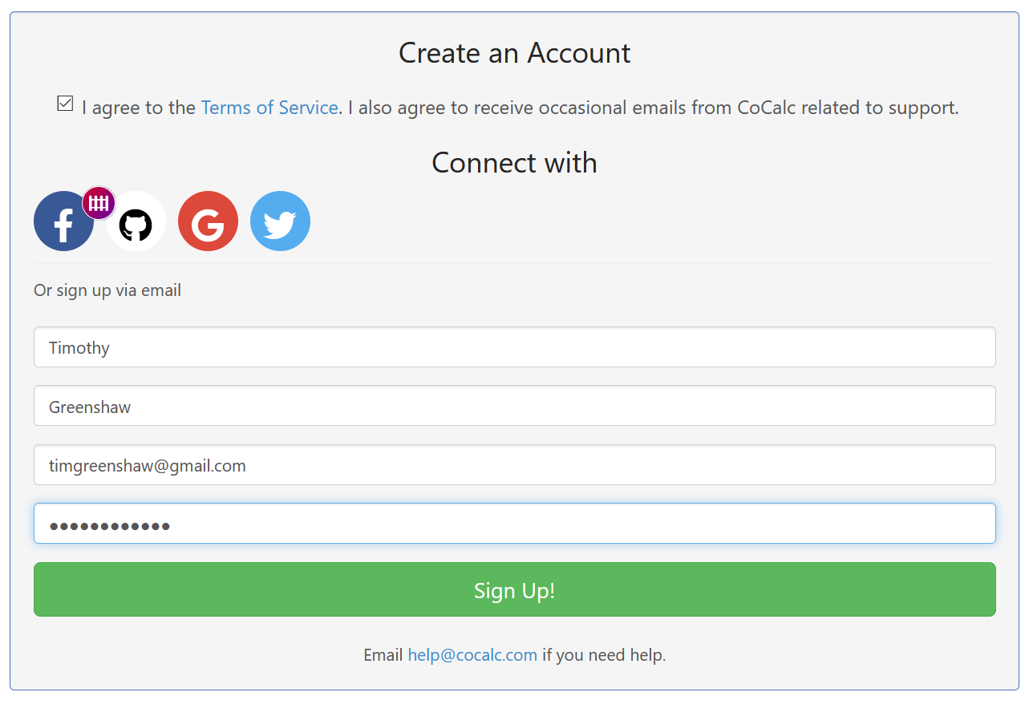Image resolution: width=1029 pixels, height=702 pixels.
Task: Select the email field timgreenshaw@gmail.com
Action: coord(514,465)
